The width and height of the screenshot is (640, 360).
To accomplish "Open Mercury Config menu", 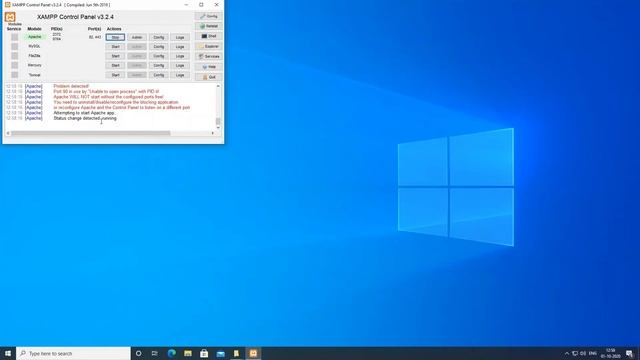I will (x=158, y=65).
